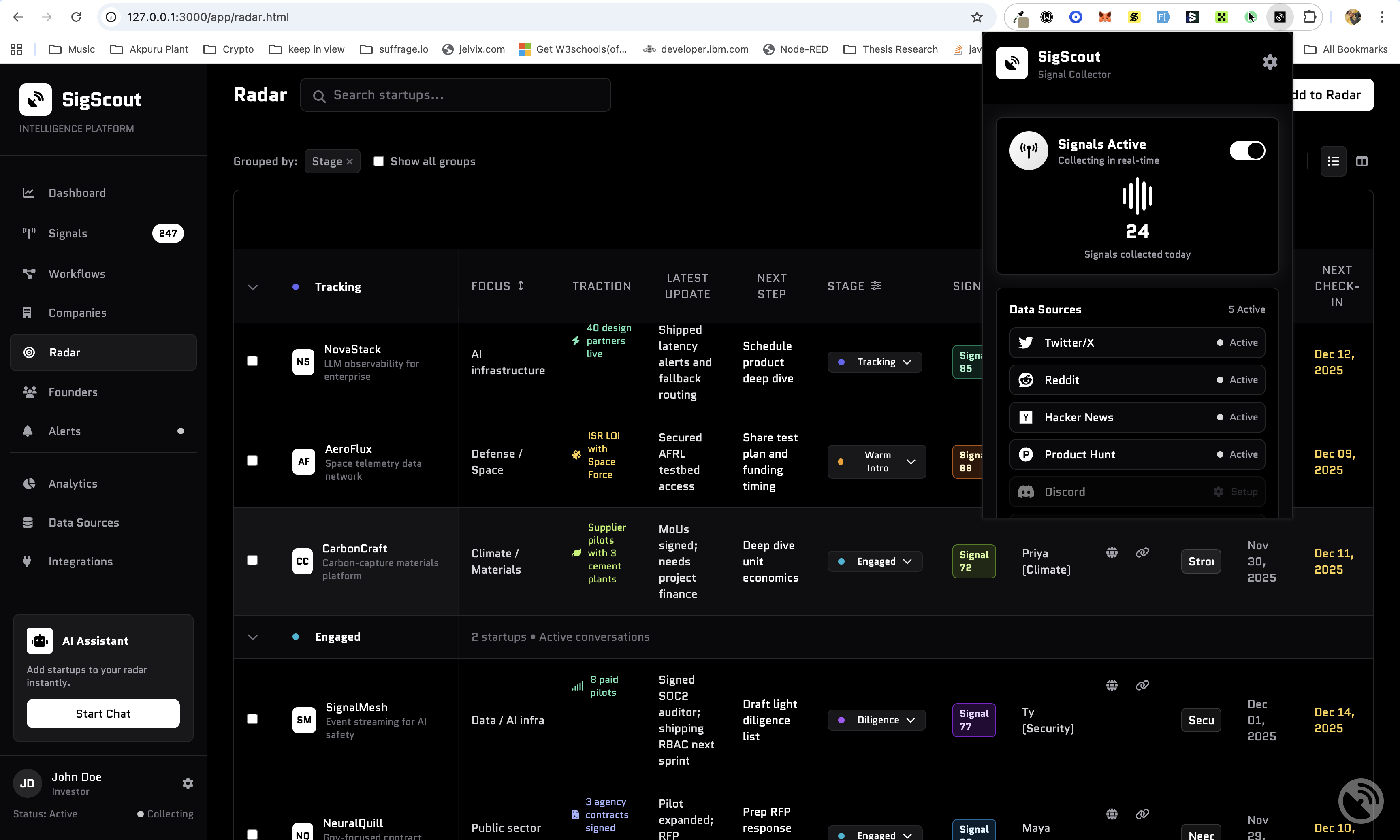Open Analytics in the sidebar
Image resolution: width=1400 pixels, height=840 pixels.
[x=73, y=484]
